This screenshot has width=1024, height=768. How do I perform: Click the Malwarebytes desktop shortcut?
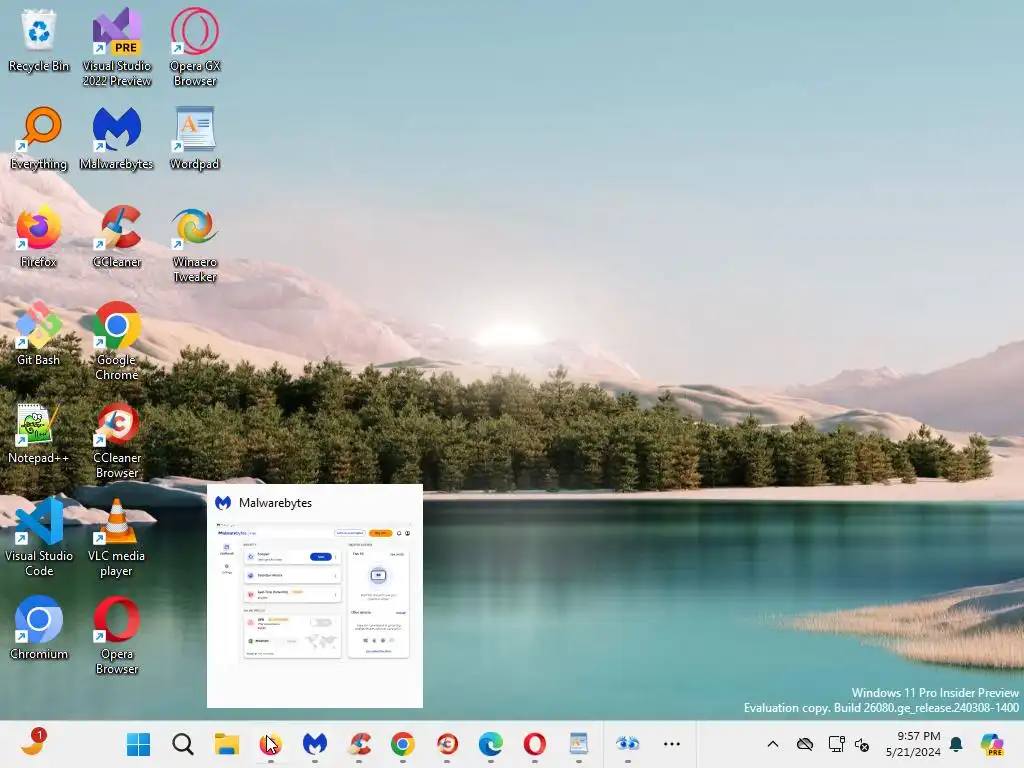click(117, 138)
